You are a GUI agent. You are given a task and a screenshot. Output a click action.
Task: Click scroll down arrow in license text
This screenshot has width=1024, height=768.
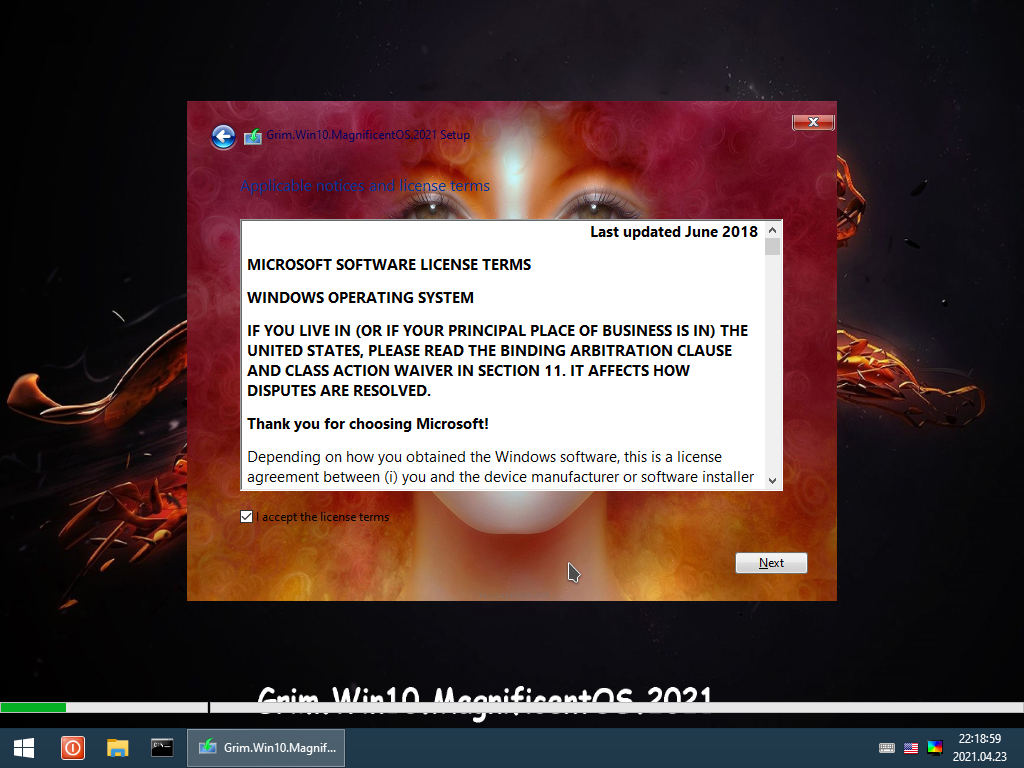(x=773, y=481)
